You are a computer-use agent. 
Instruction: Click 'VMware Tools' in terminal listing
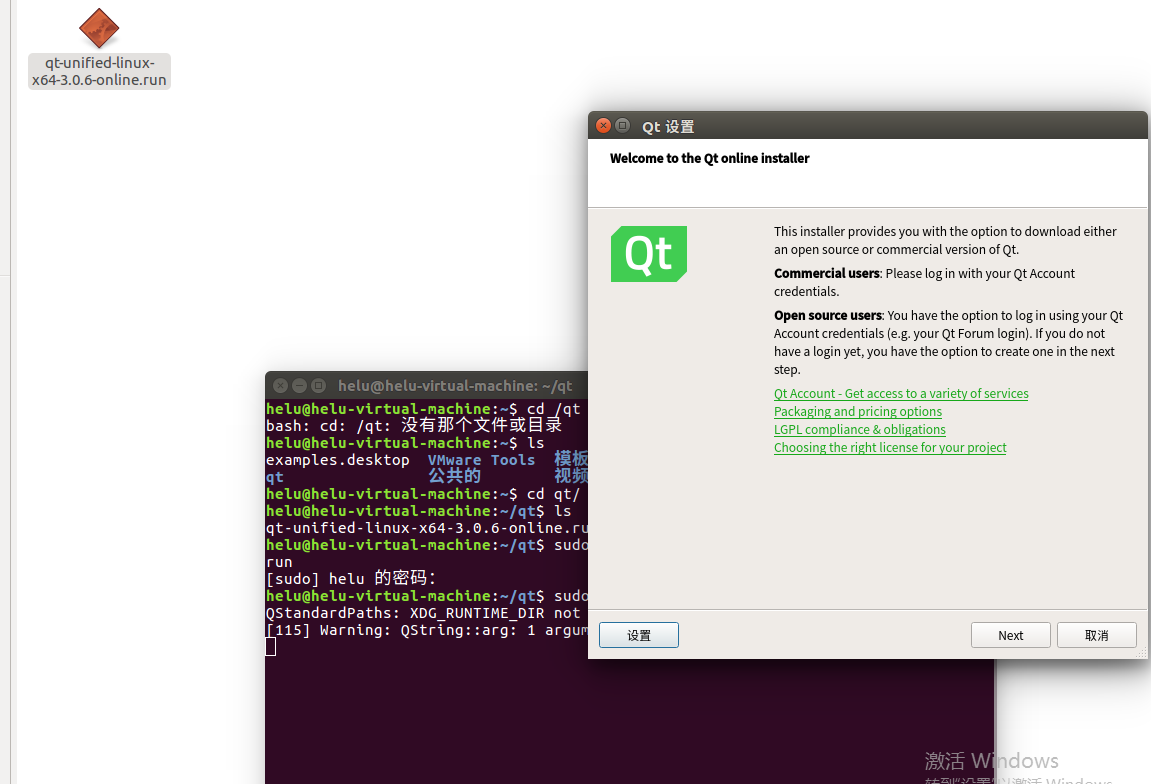pos(482,460)
